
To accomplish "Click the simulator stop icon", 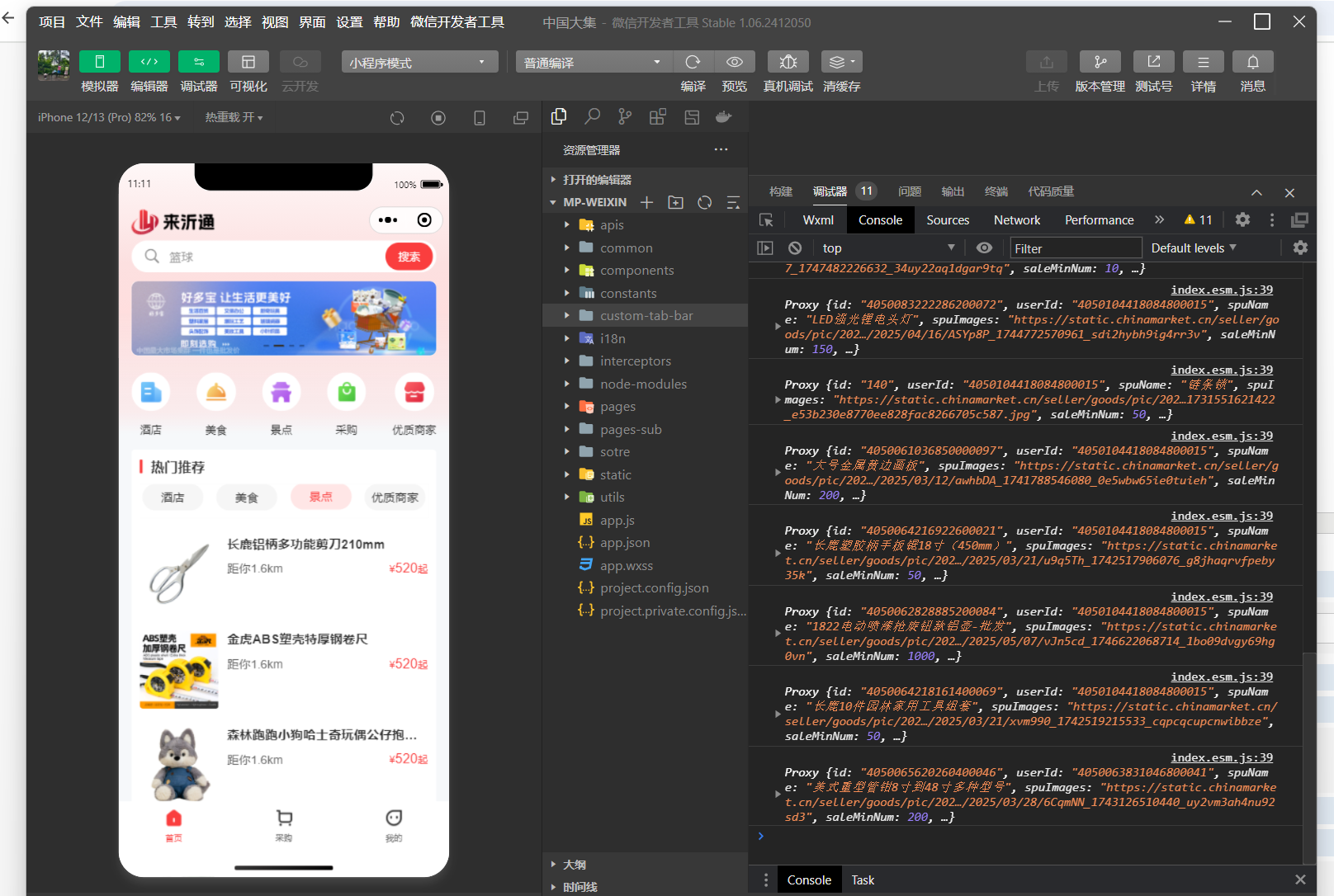I will pos(438,118).
